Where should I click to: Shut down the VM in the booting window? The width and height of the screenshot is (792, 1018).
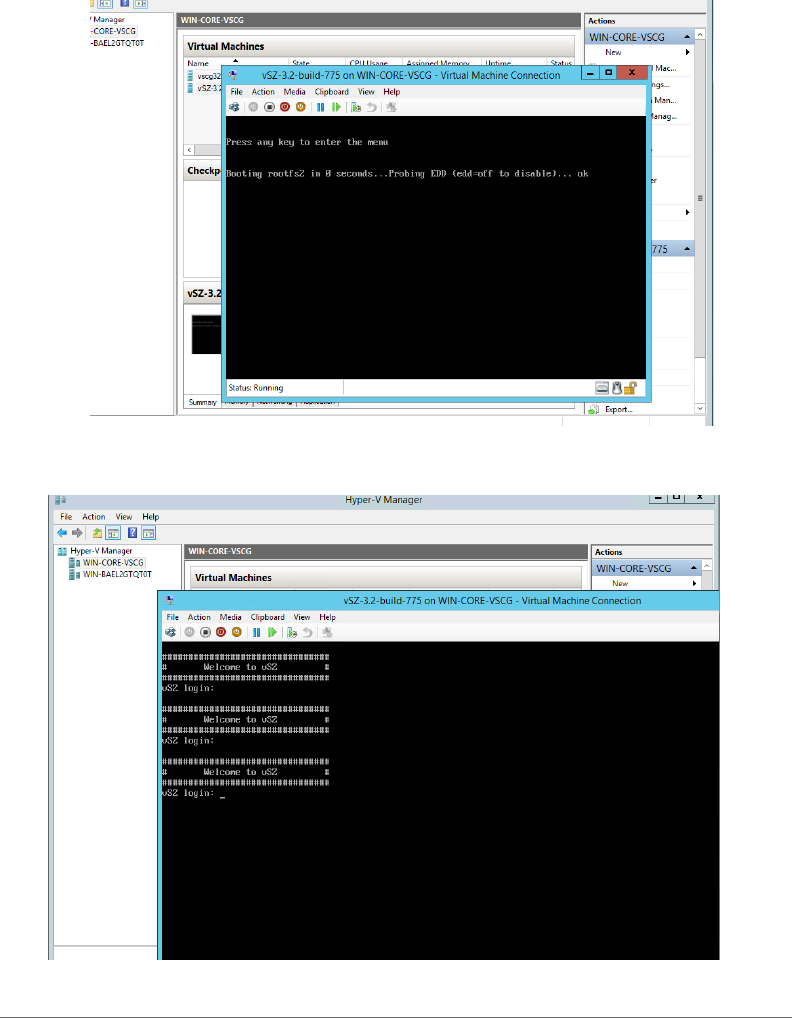point(285,107)
